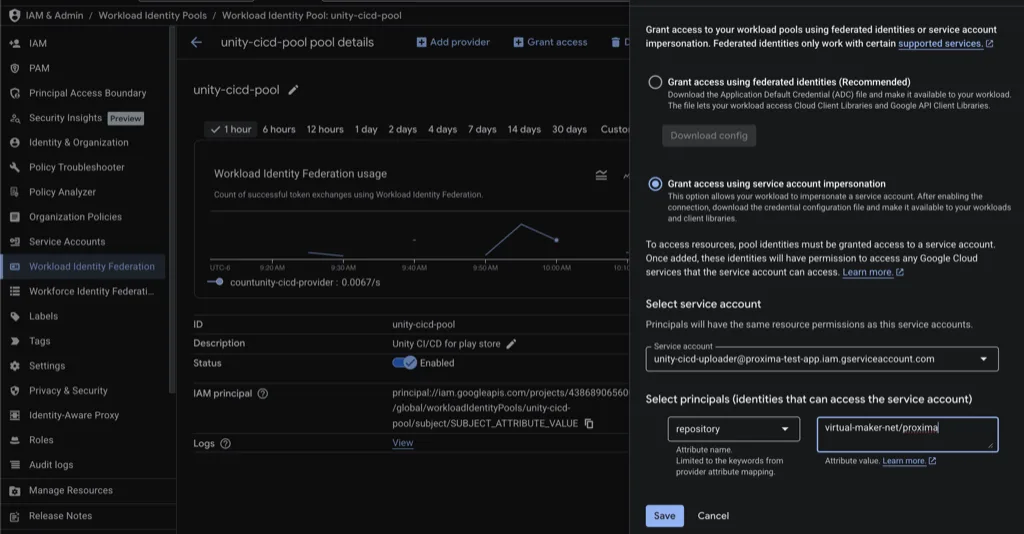Click the PAM shield icon
The image size is (1024, 534).
pyautogui.click(x=14, y=68)
